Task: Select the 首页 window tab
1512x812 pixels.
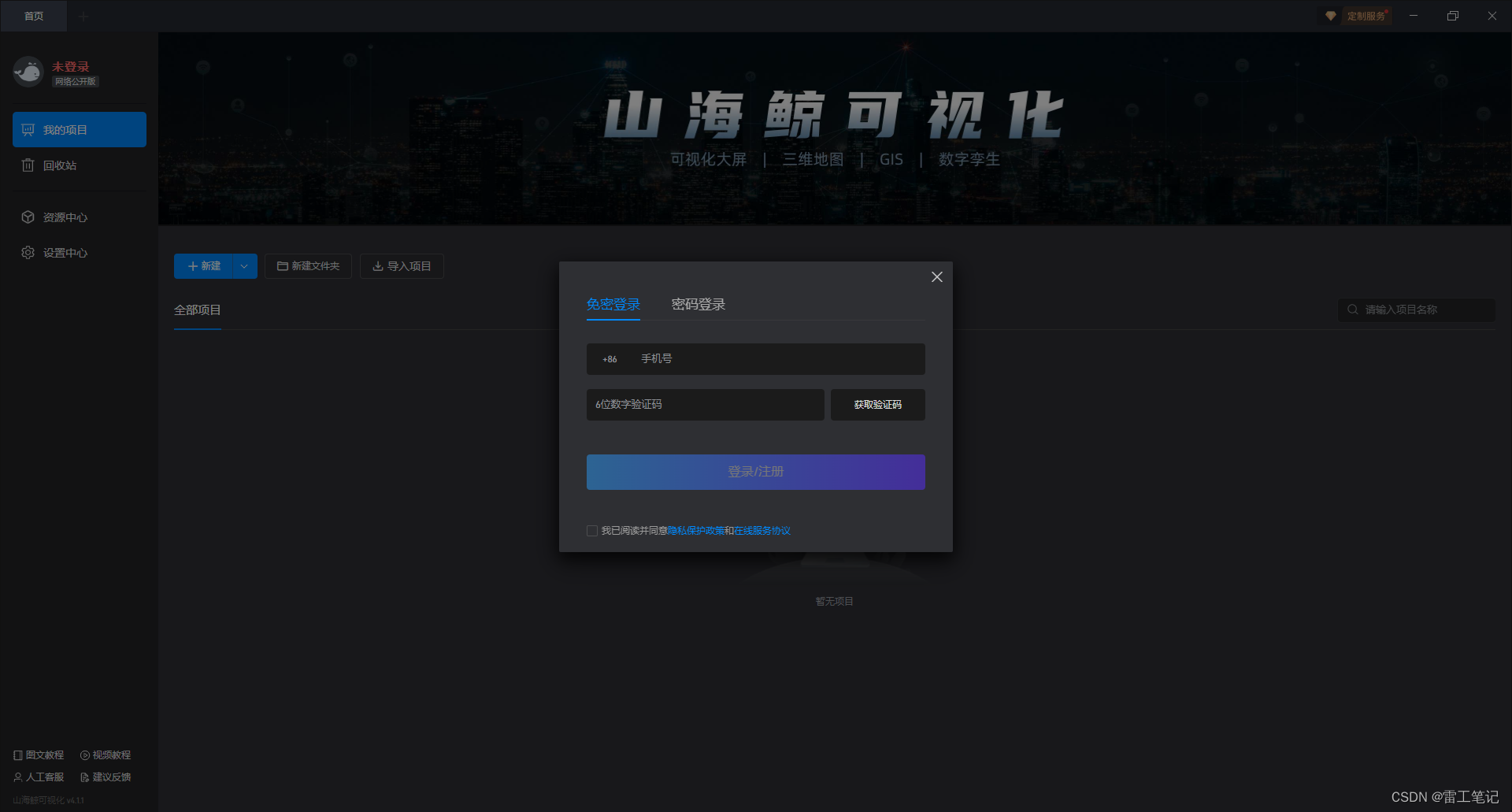Action: (34, 16)
